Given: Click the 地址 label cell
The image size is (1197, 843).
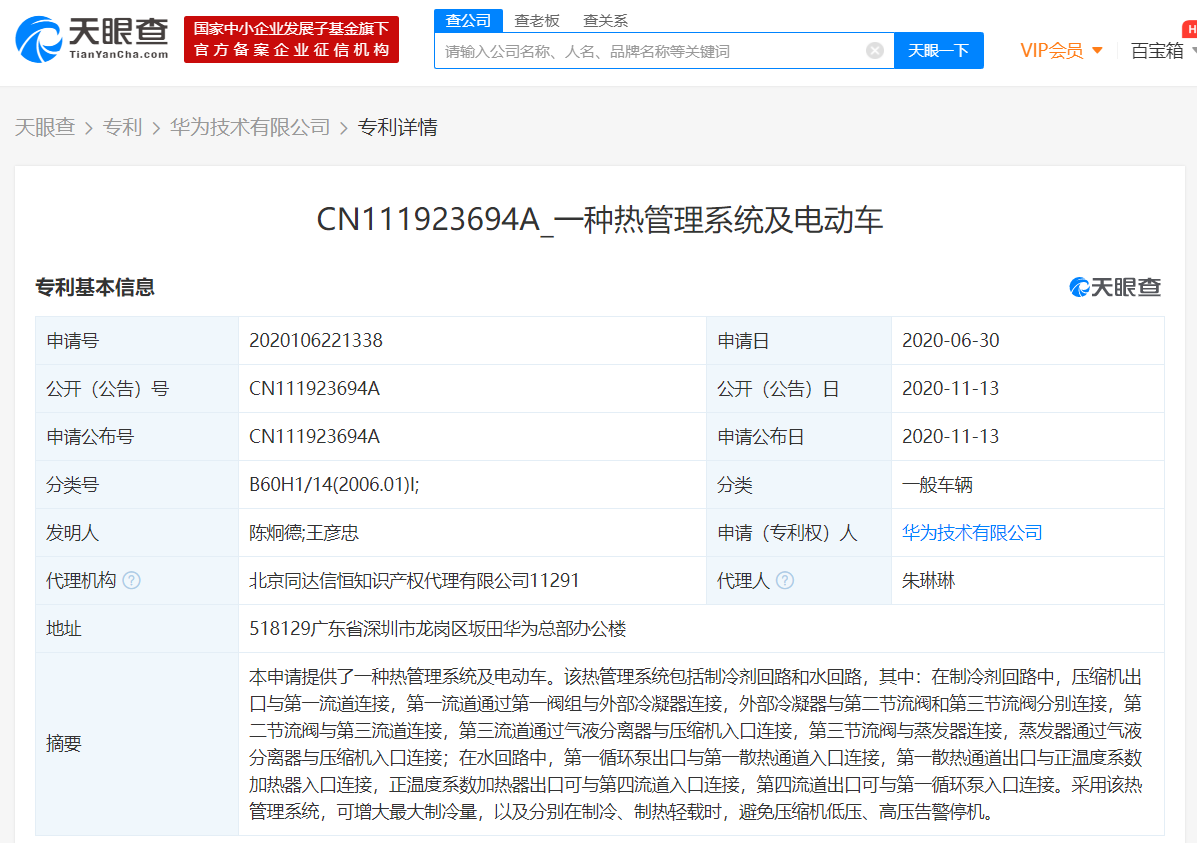Looking at the screenshot, I should 137,628.
